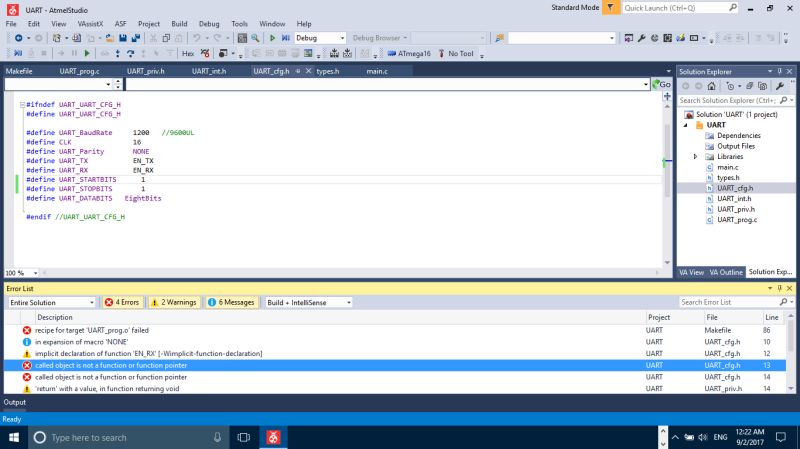The height and width of the screenshot is (449, 800).
Task: Click the Copy icon in toolbar
Action: 166,38
